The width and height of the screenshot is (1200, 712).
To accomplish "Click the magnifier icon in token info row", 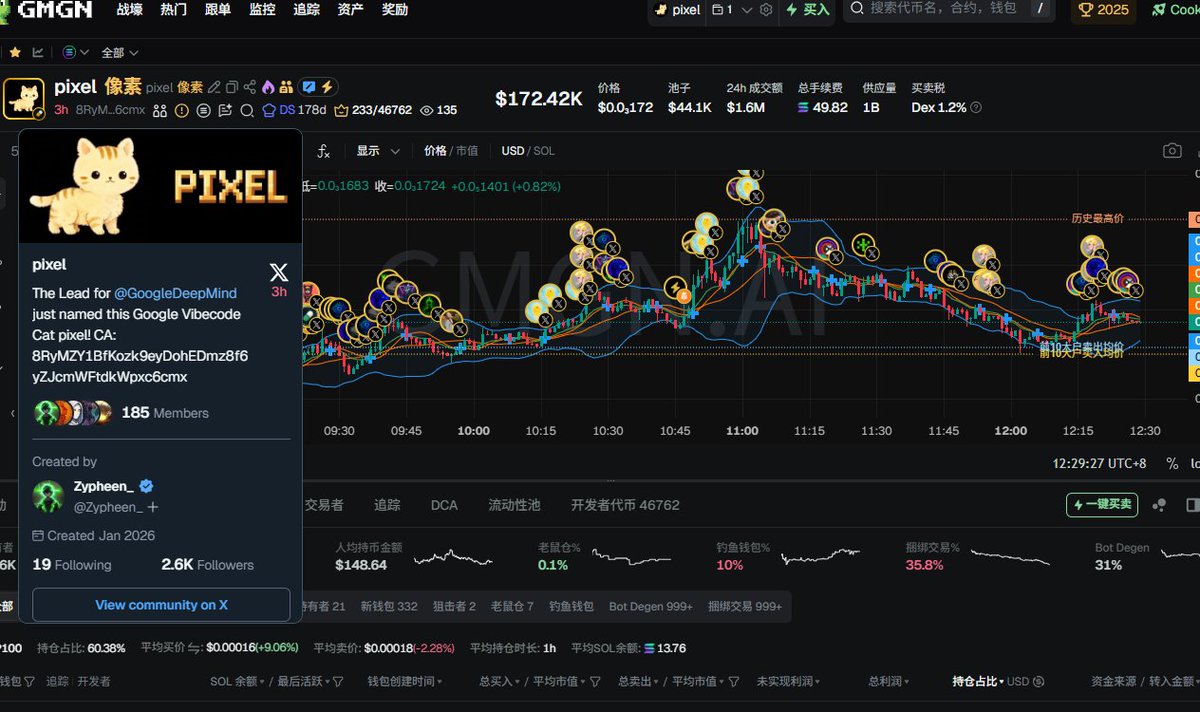I will click(247, 110).
